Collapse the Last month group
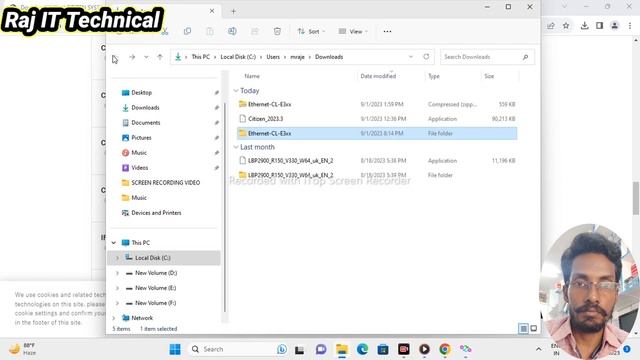This screenshot has width=640, height=360. point(236,147)
